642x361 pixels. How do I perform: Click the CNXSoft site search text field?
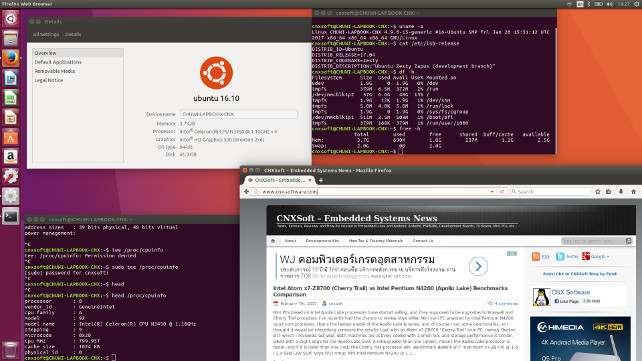click(x=593, y=241)
